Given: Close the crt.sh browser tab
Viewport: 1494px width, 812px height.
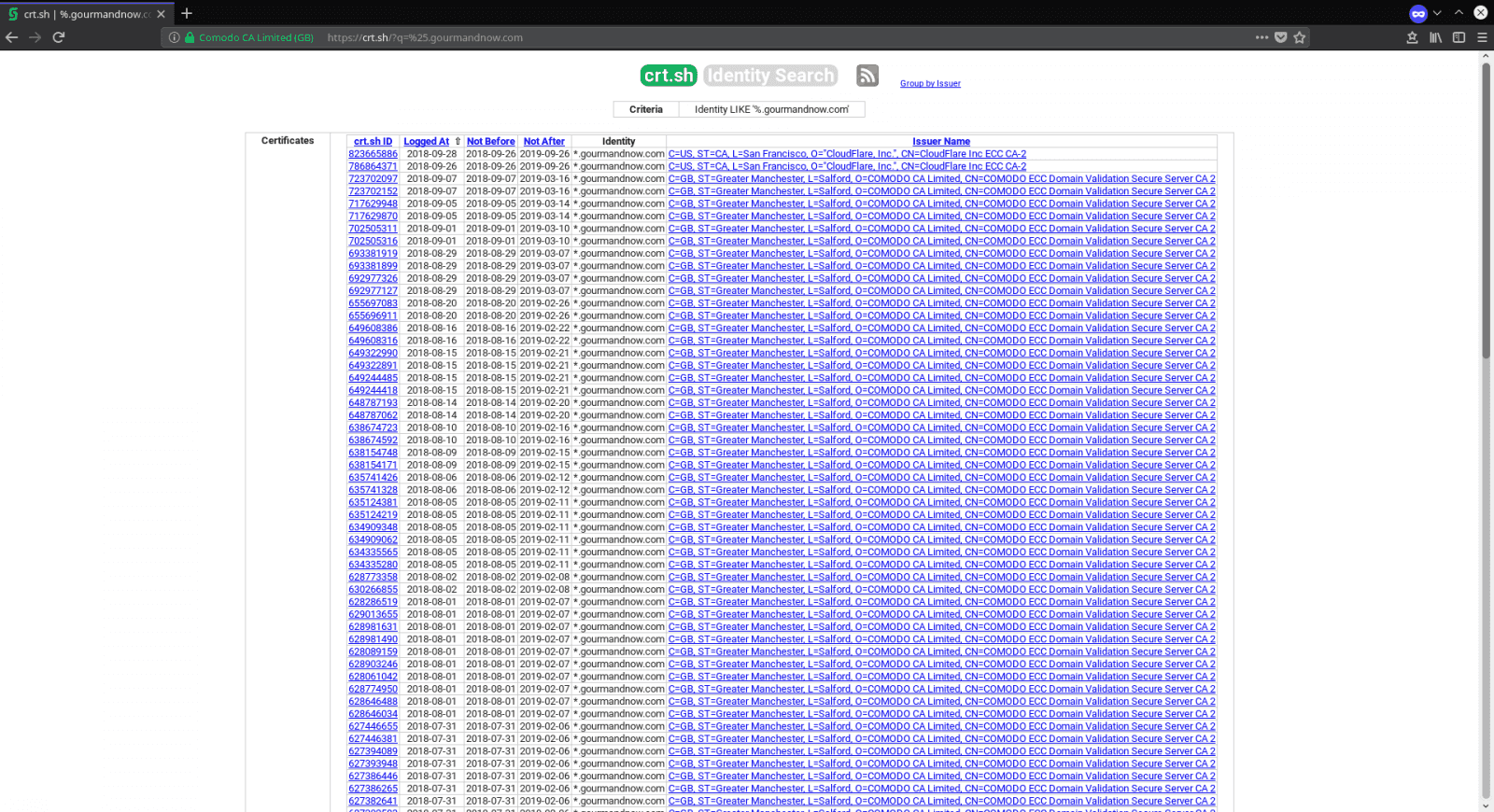Looking at the screenshot, I should [161, 14].
